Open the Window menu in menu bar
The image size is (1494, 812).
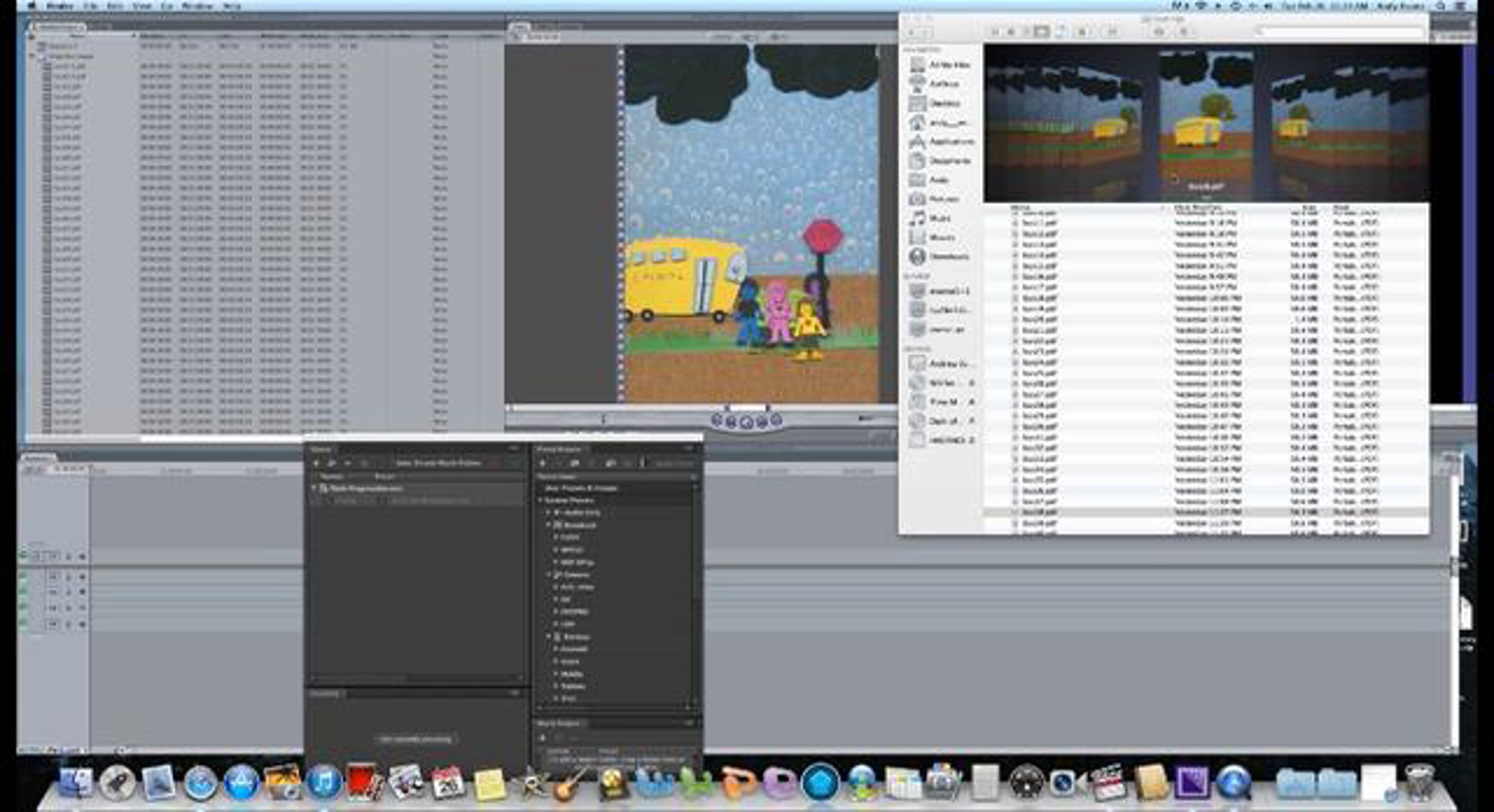[x=197, y=6]
